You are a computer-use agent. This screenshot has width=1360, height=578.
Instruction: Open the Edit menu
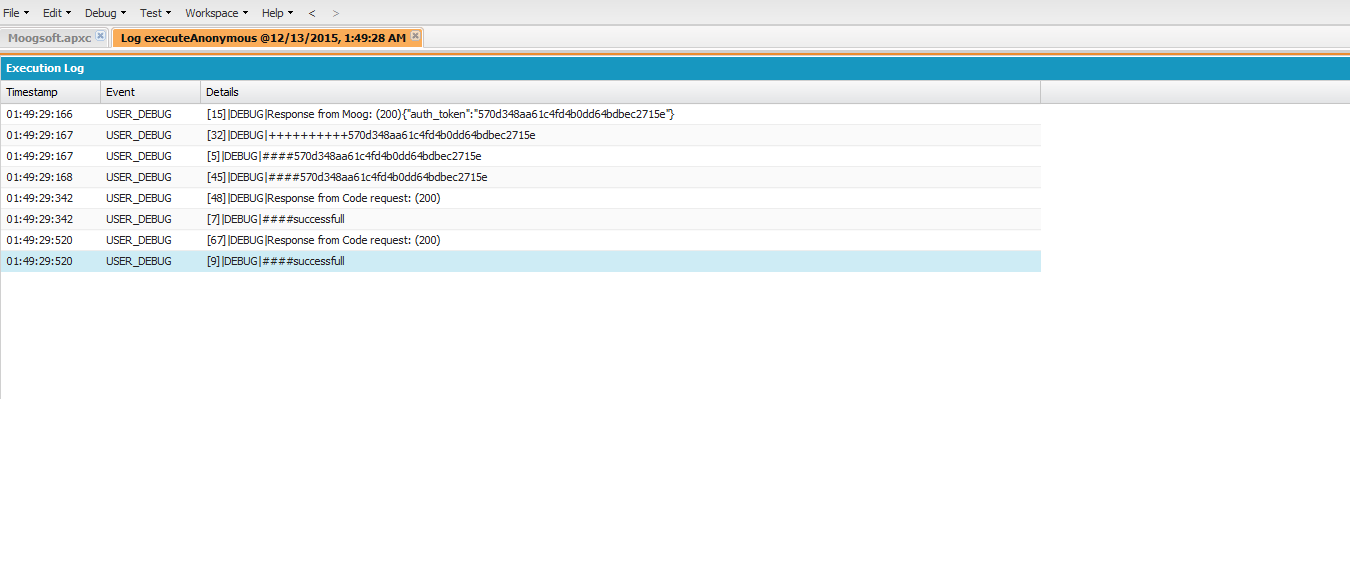[x=56, y=13]
